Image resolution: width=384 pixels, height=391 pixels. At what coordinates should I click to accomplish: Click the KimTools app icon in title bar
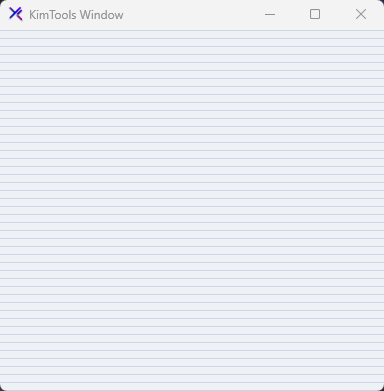pos(16,14)
